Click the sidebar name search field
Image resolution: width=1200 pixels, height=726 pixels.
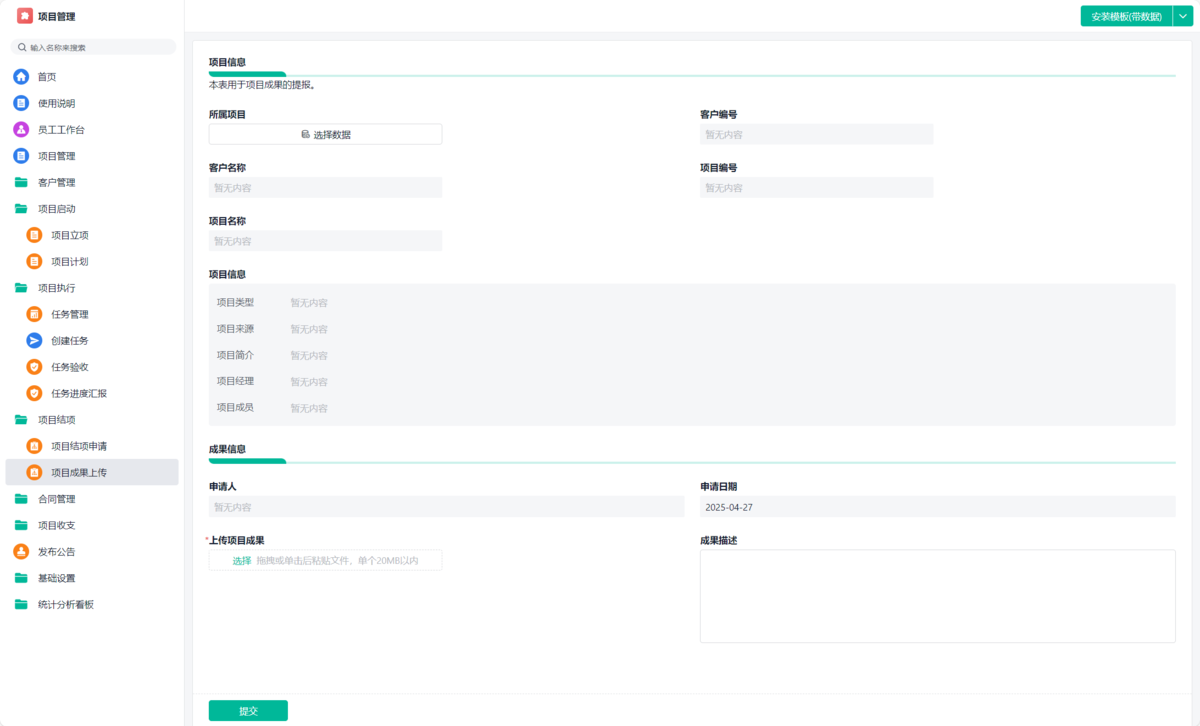click(93, 47)
